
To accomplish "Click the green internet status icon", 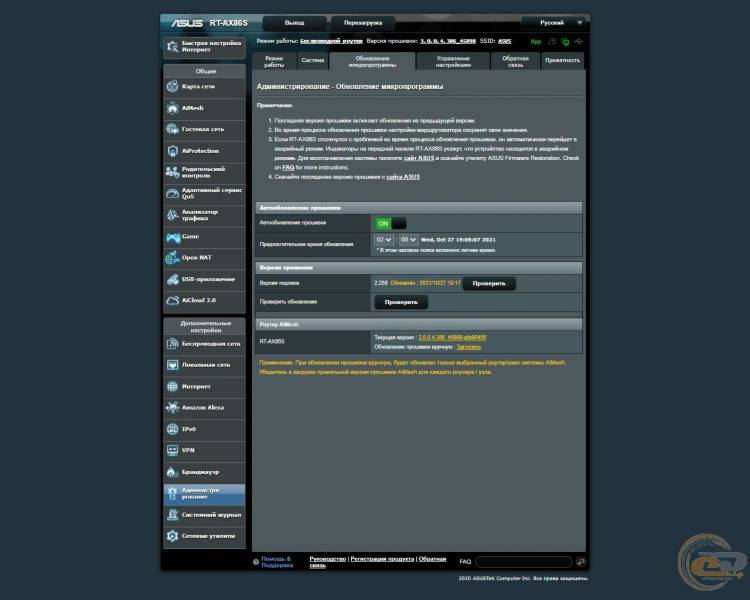I will pos(565,42).
